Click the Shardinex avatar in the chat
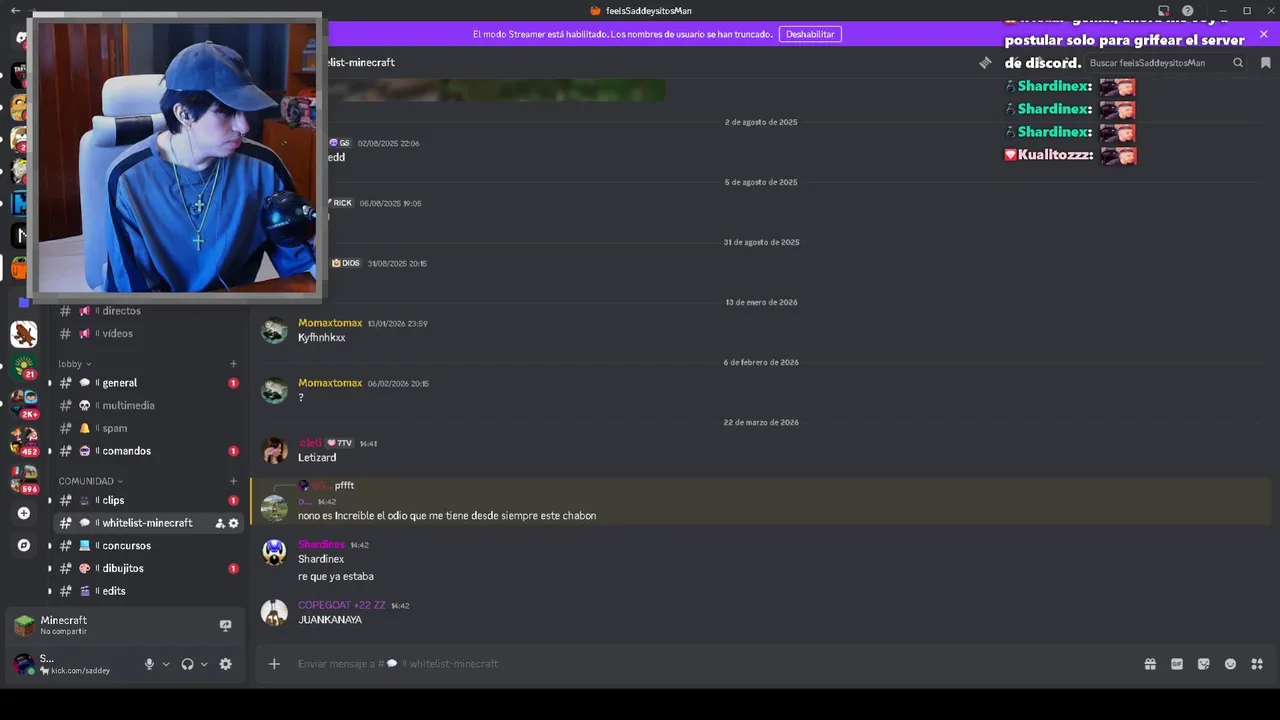Viewport: 1280px width, 720px height. pos(274,552)
